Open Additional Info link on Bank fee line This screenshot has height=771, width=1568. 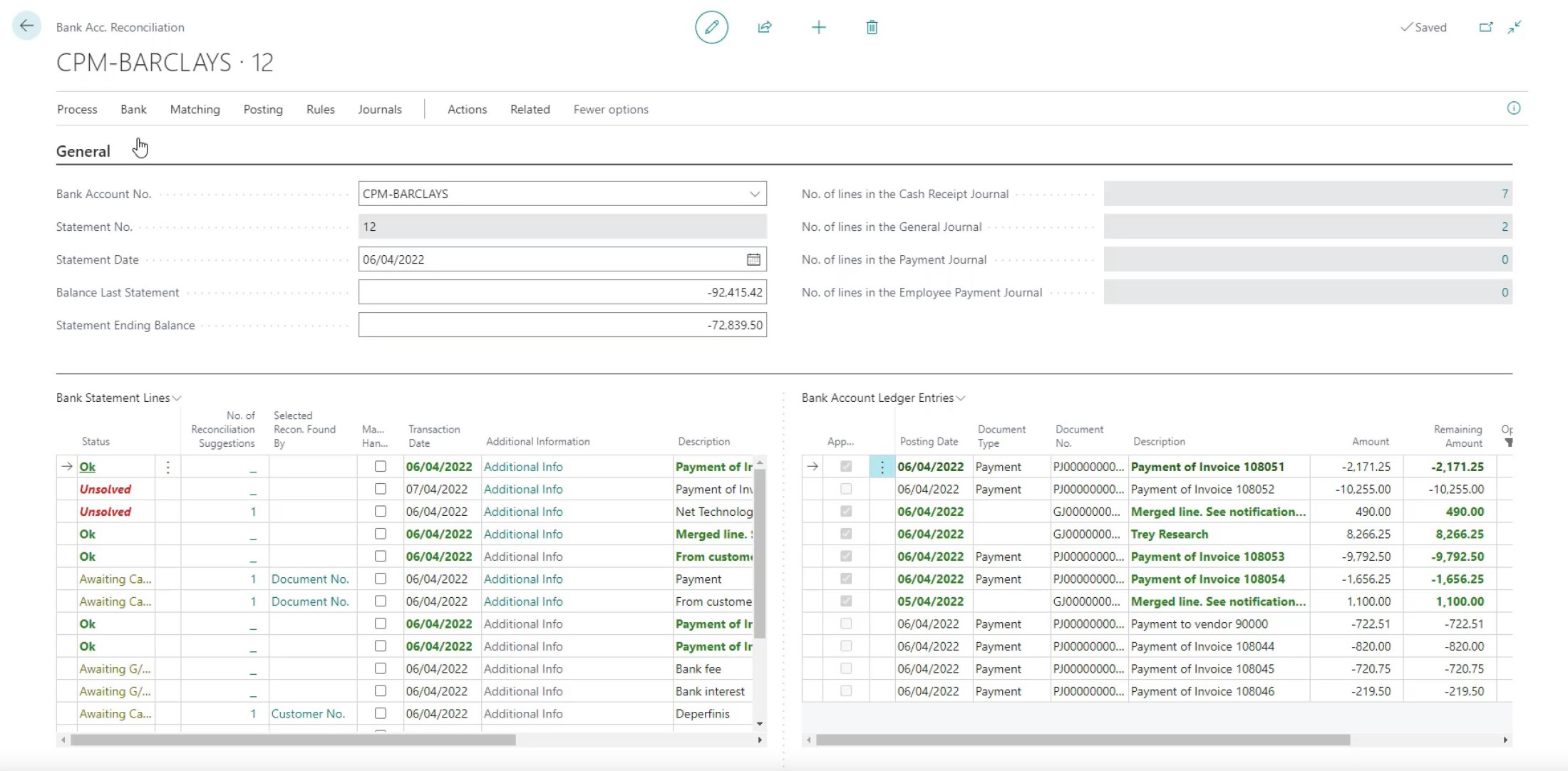(x=523, y=668)
